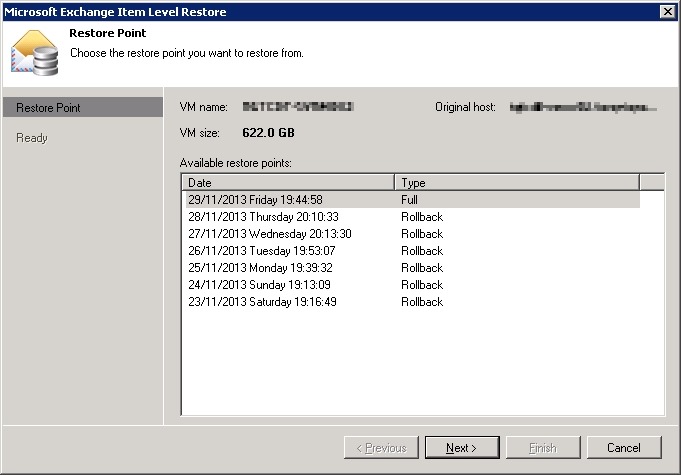Click the blurred Original host value
This screenshot has width=681, height=475.
click(583, 107)
